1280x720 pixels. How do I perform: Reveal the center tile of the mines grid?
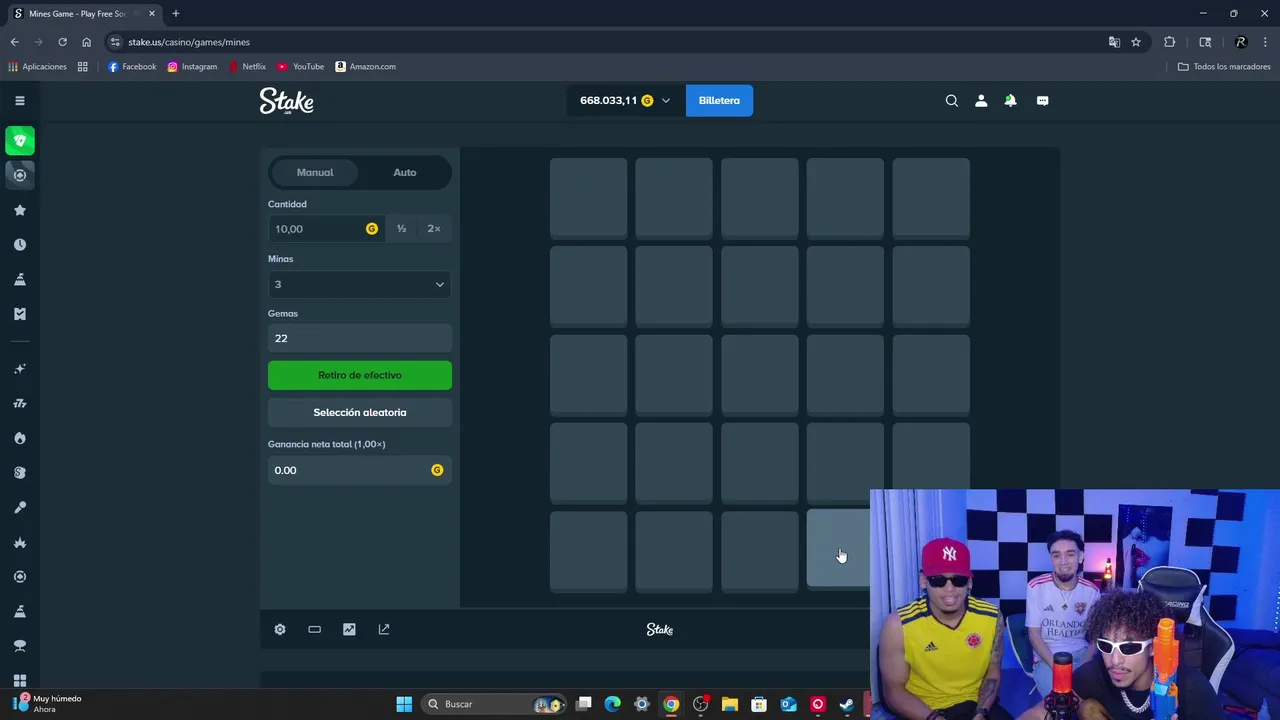(x=760, y=374)
